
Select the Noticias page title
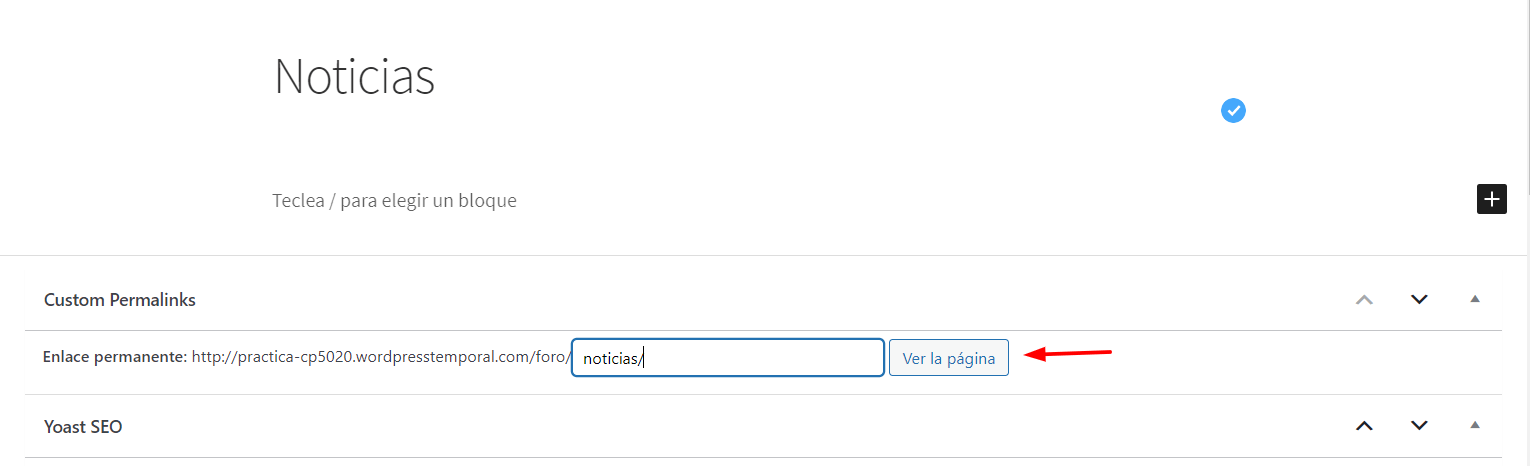[x=354, y=76]
